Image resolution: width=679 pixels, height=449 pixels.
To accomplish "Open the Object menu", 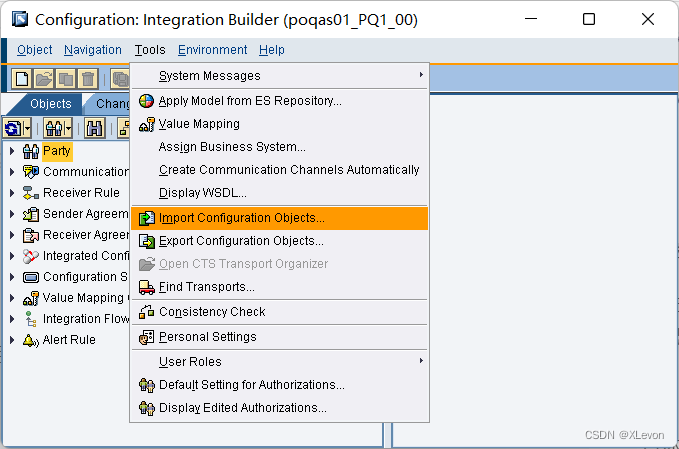I will click(x=35, y=50).
